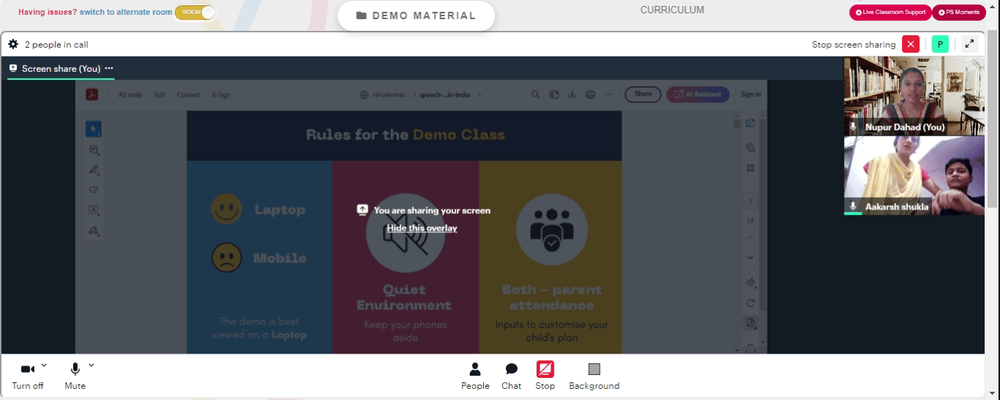Open the Chat panel
The image size is (1000, 400).
pyautogui.click(x=511, y=376)
